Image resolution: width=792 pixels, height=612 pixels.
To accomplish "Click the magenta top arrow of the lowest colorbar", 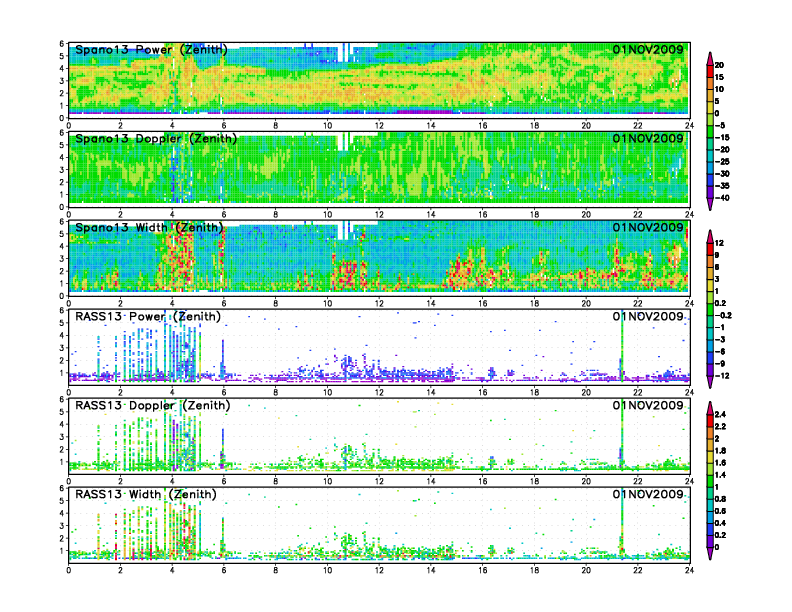I will click(x=710, y=407).
